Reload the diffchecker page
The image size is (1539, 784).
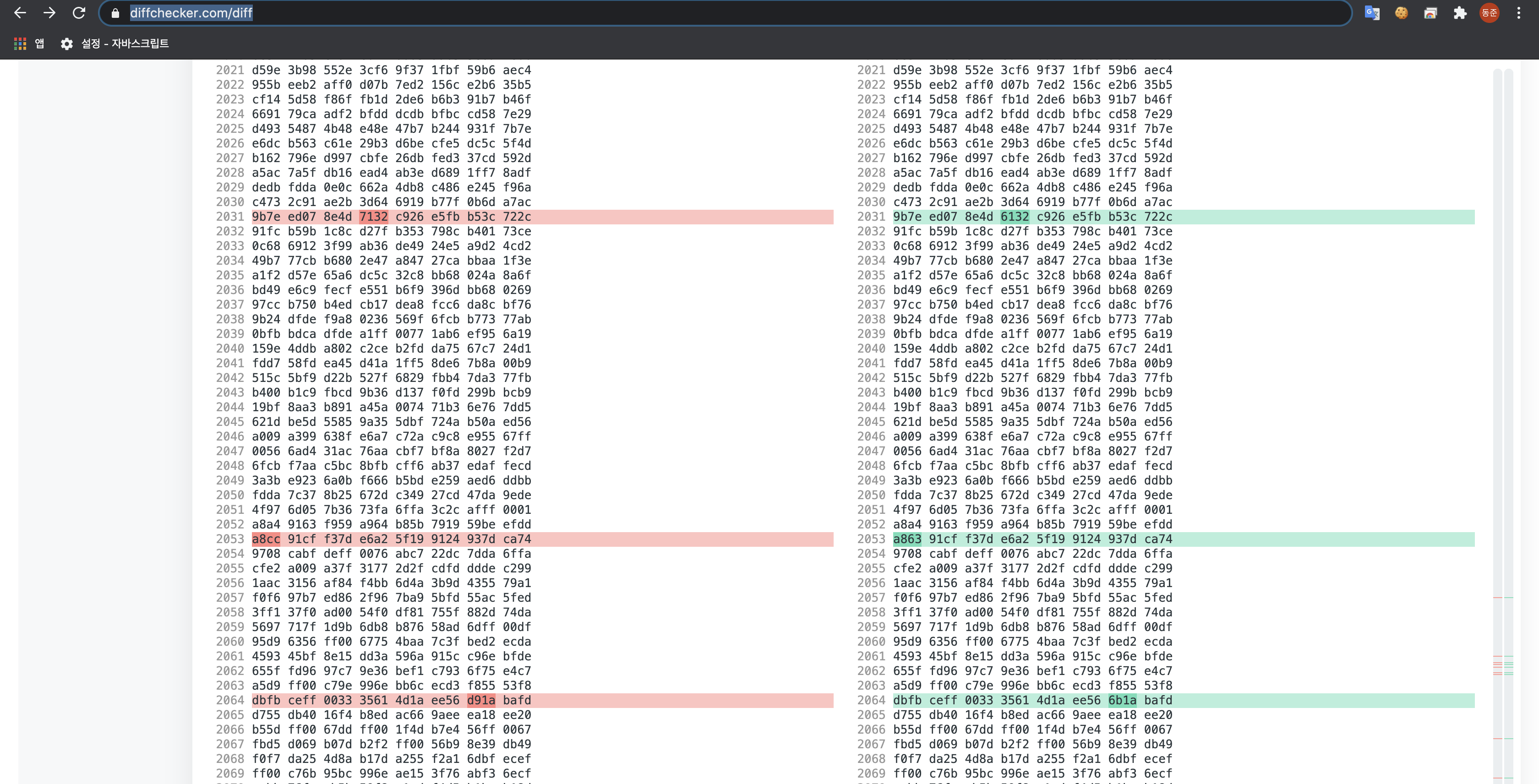79,12
